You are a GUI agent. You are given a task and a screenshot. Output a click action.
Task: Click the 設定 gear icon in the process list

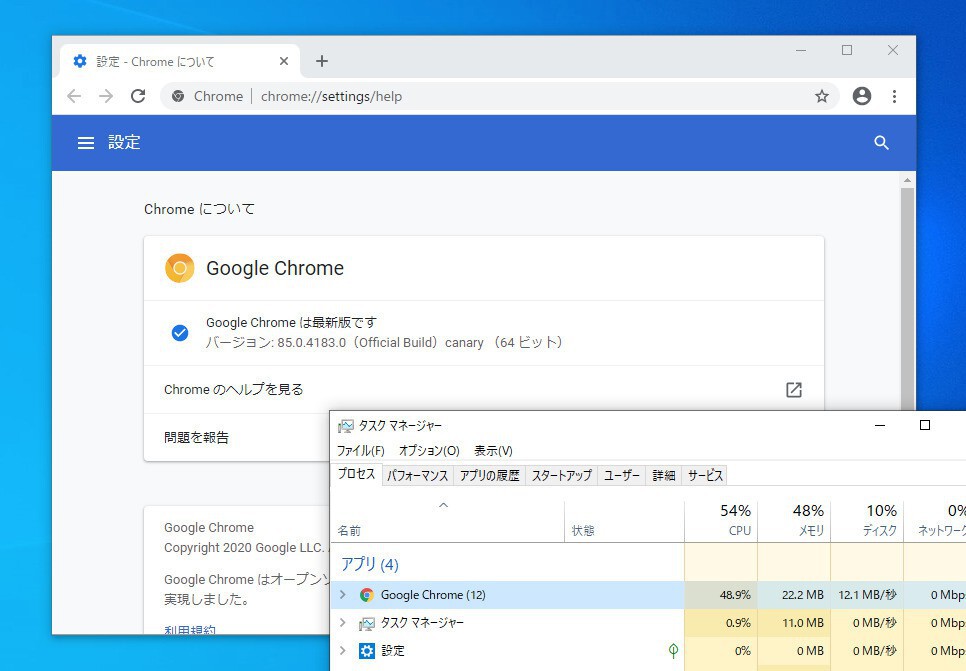pos(367,651)
